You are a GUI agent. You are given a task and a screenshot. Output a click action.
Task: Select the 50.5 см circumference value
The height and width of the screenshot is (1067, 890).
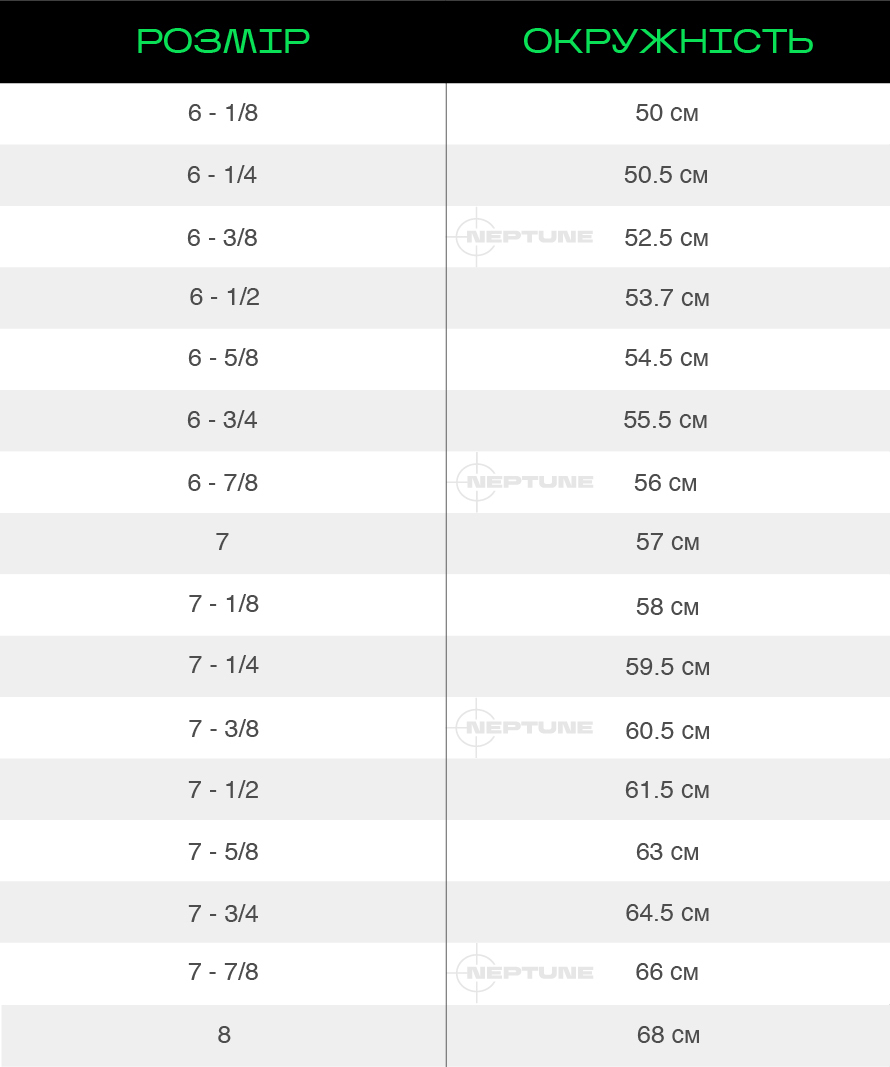point(666,175)
